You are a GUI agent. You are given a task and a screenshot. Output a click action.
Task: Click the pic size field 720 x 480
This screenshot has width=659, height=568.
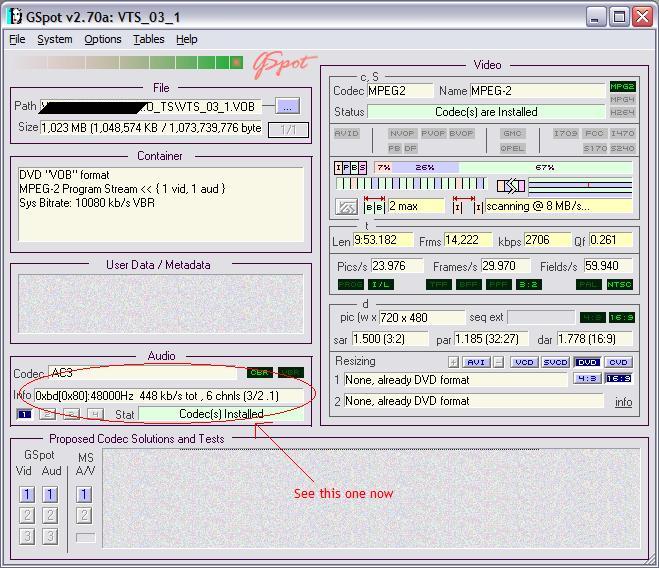tap(422, 318)
